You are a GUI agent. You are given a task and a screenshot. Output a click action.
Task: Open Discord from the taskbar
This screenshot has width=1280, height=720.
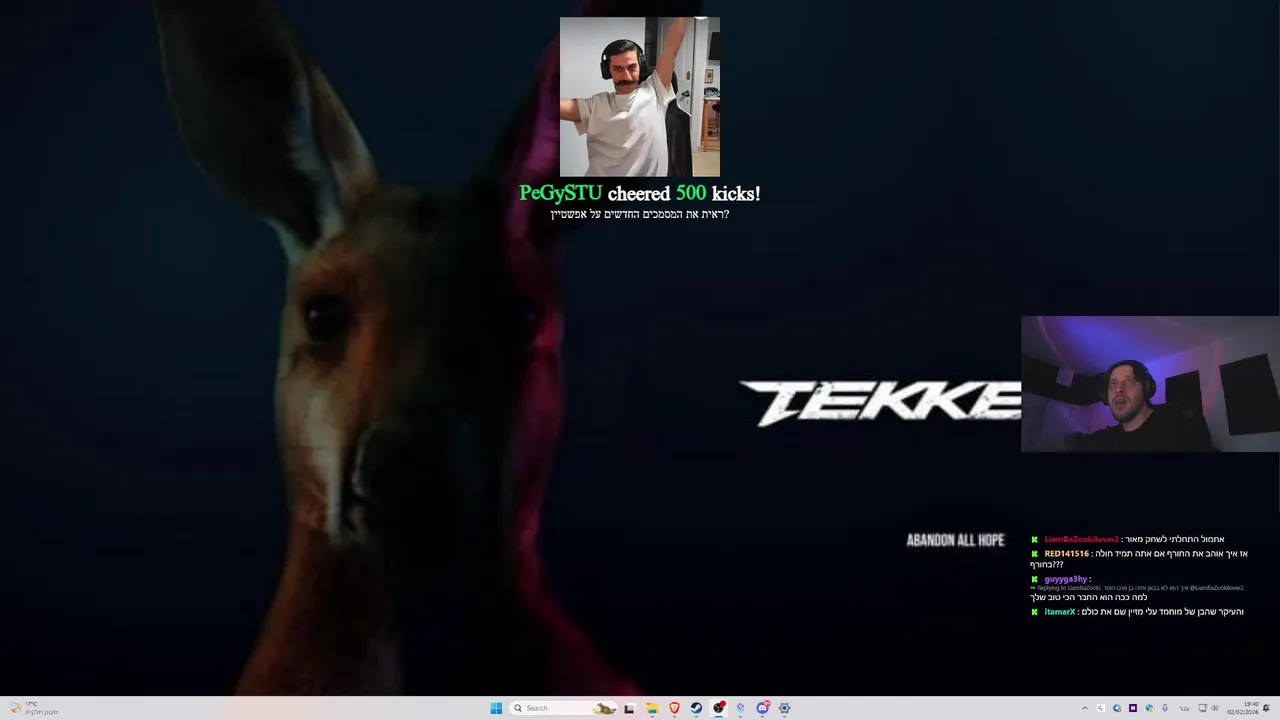coord(762,708)
